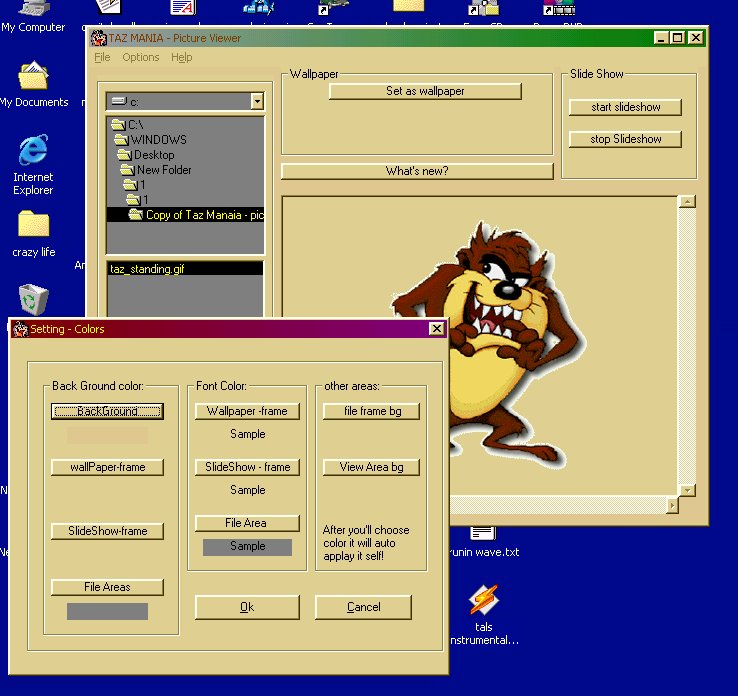Open Internet Explorer desktop icon
The image size is (738, 696).
(x=33, y=152)
